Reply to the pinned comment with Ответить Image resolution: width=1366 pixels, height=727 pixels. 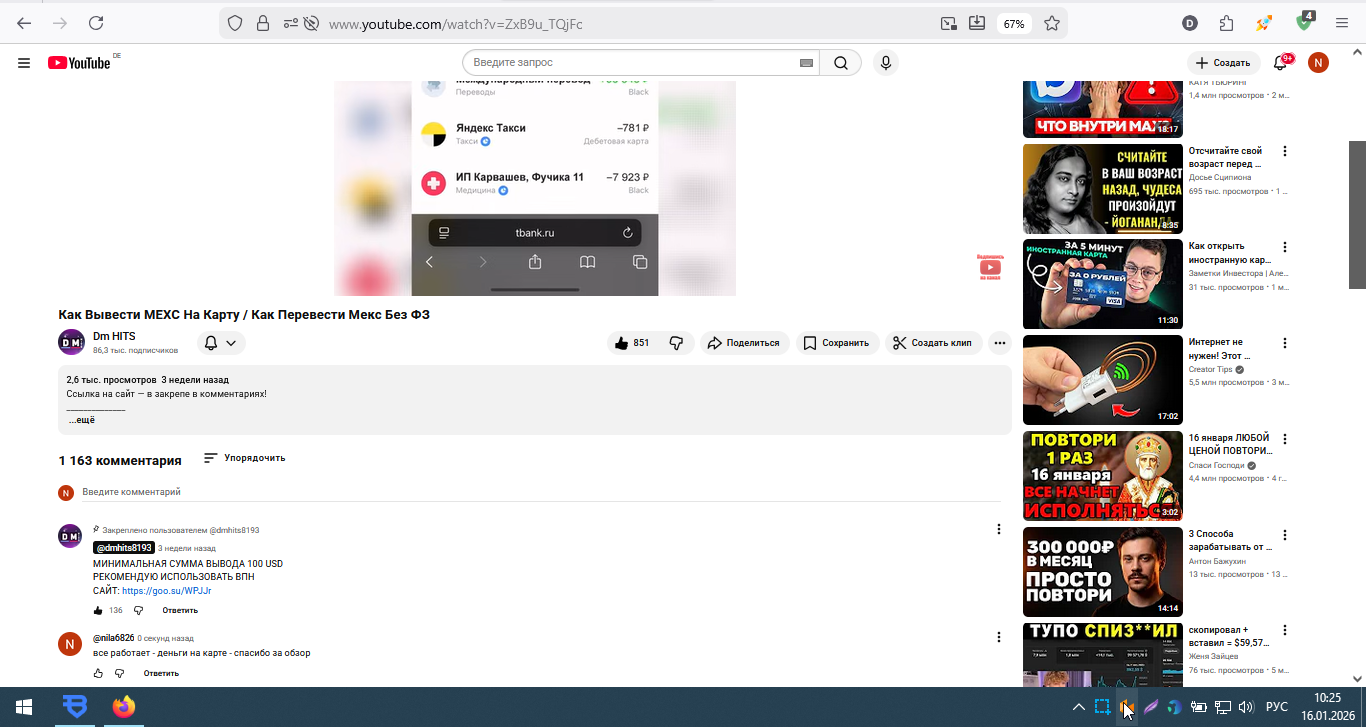180,610
